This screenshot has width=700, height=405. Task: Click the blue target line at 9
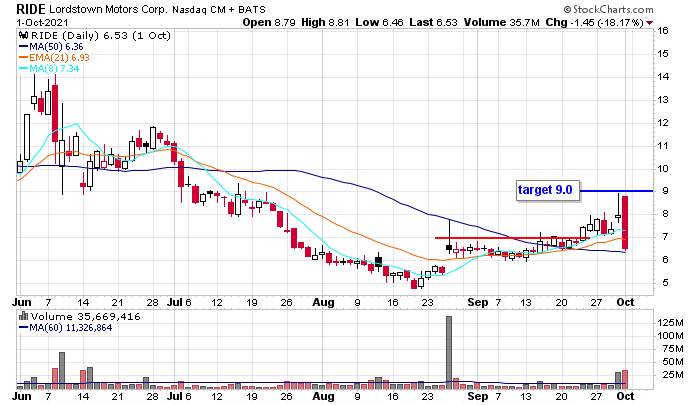(617, 191)
